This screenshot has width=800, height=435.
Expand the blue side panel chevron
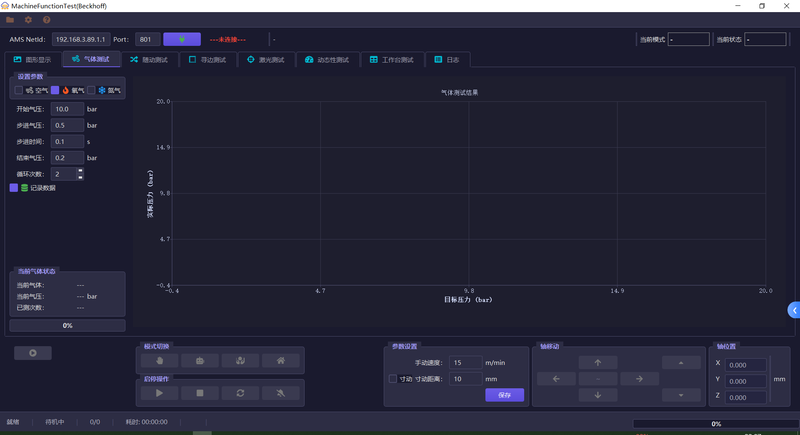(794, 310)
